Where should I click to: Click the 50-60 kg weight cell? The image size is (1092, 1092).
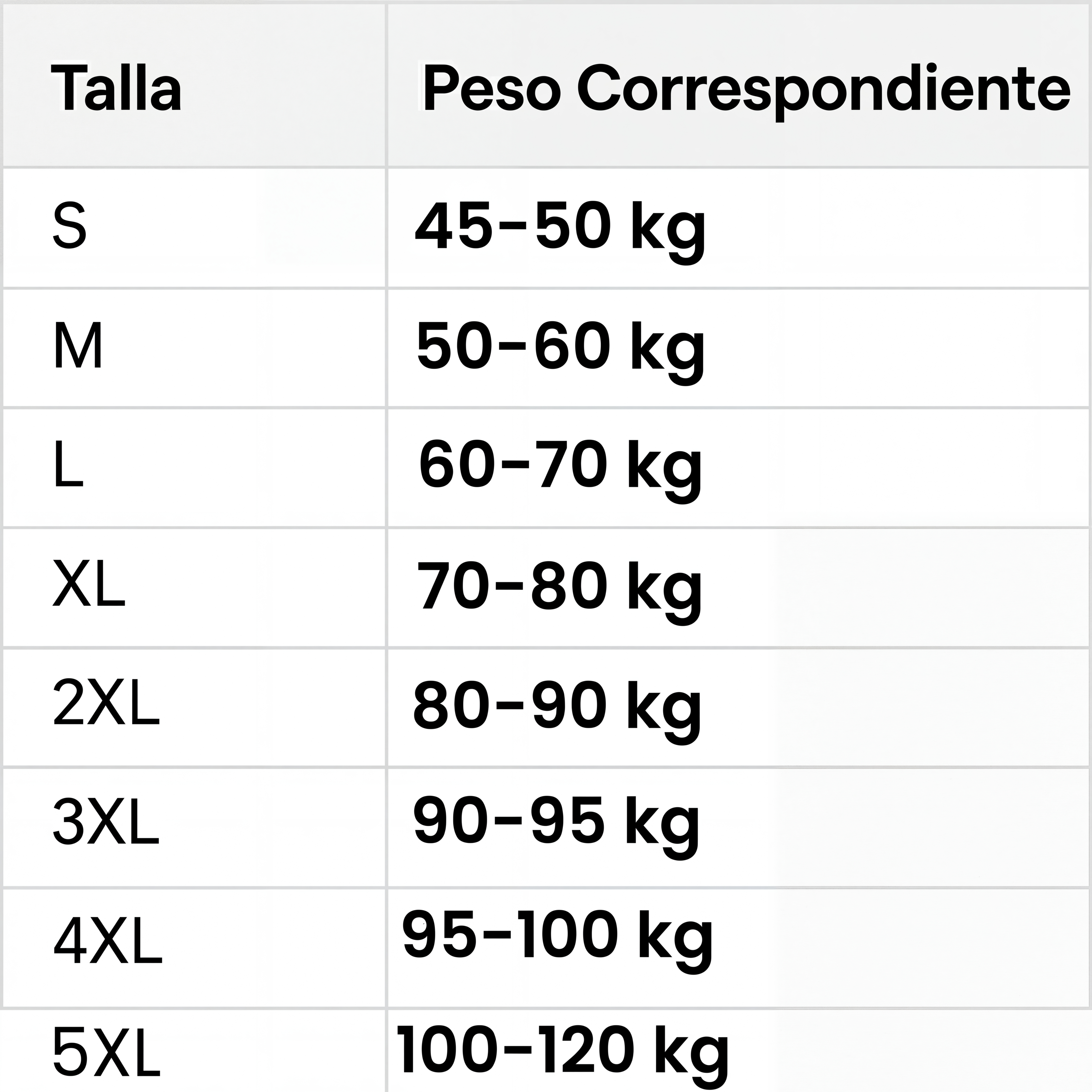pyautogui.click(x=560, y=347)
